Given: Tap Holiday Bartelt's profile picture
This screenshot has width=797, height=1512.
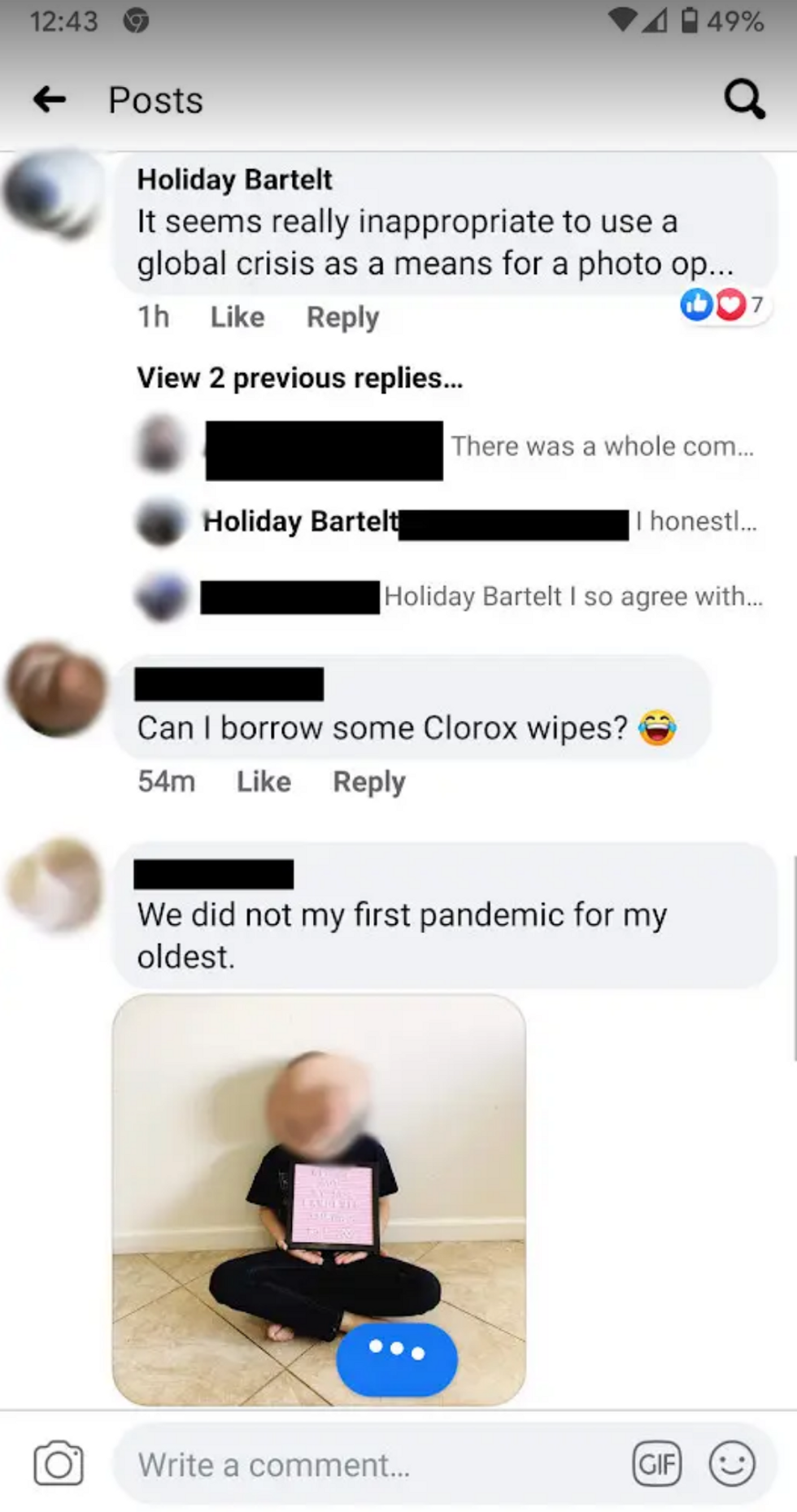Looking at the screenshot, I should (x=52, y=193).
